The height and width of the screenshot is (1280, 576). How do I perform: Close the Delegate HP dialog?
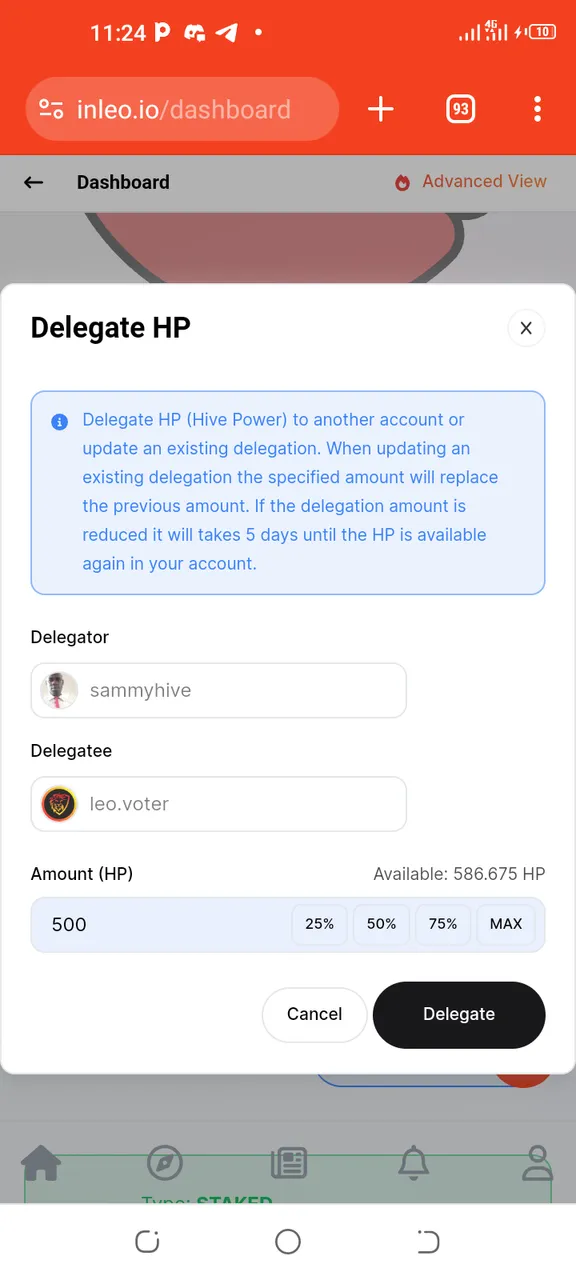(526, 328)
